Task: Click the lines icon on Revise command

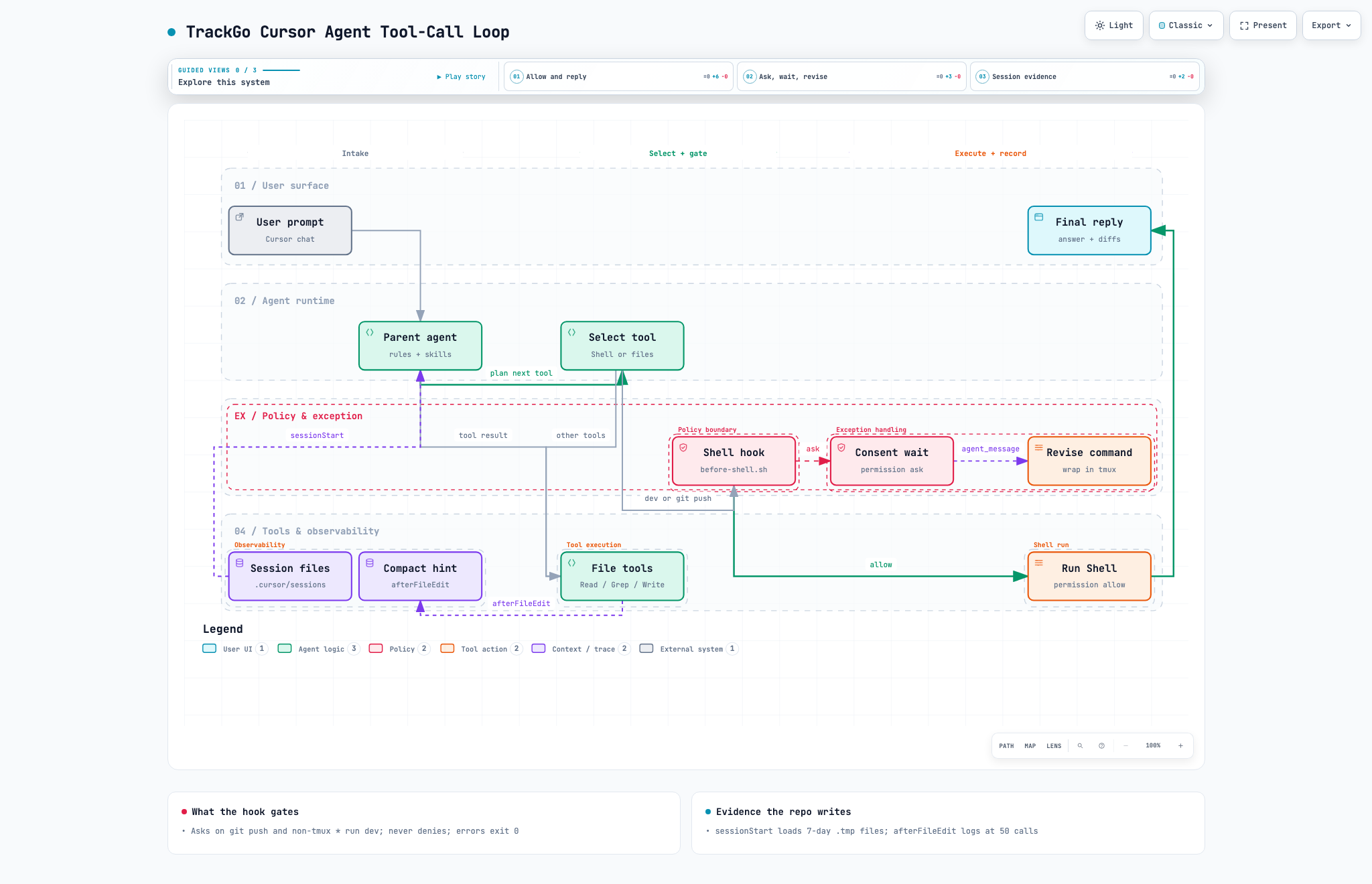Action: pos(1039,447)
